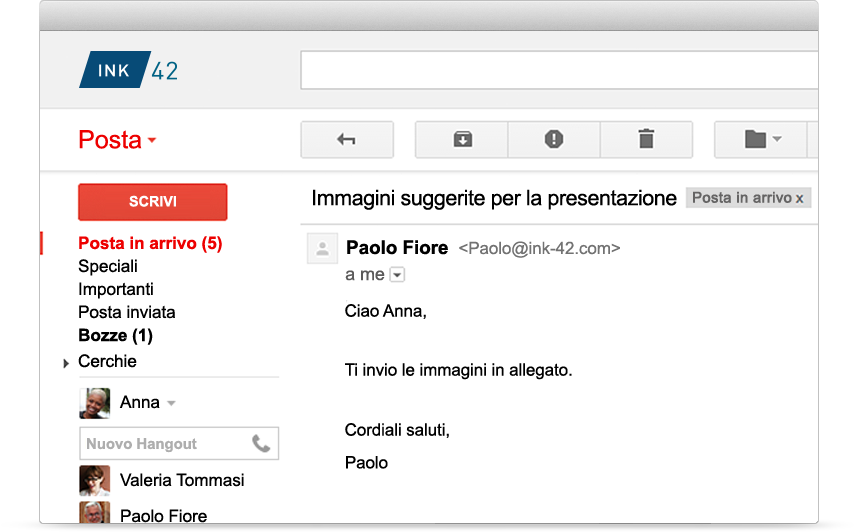
Task: Click the search input field
Action: 559,70
